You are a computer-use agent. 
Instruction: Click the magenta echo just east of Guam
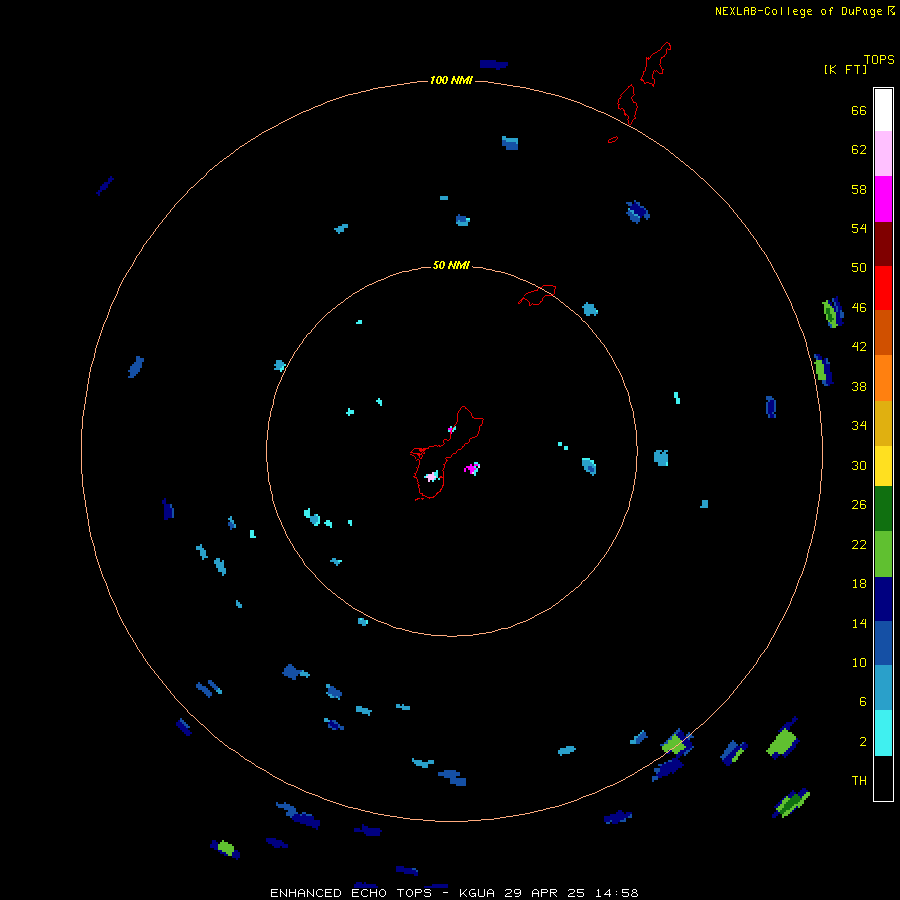472,468
